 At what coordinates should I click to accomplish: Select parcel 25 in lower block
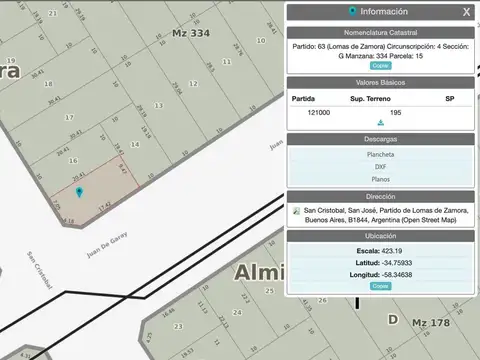[270, 291]
